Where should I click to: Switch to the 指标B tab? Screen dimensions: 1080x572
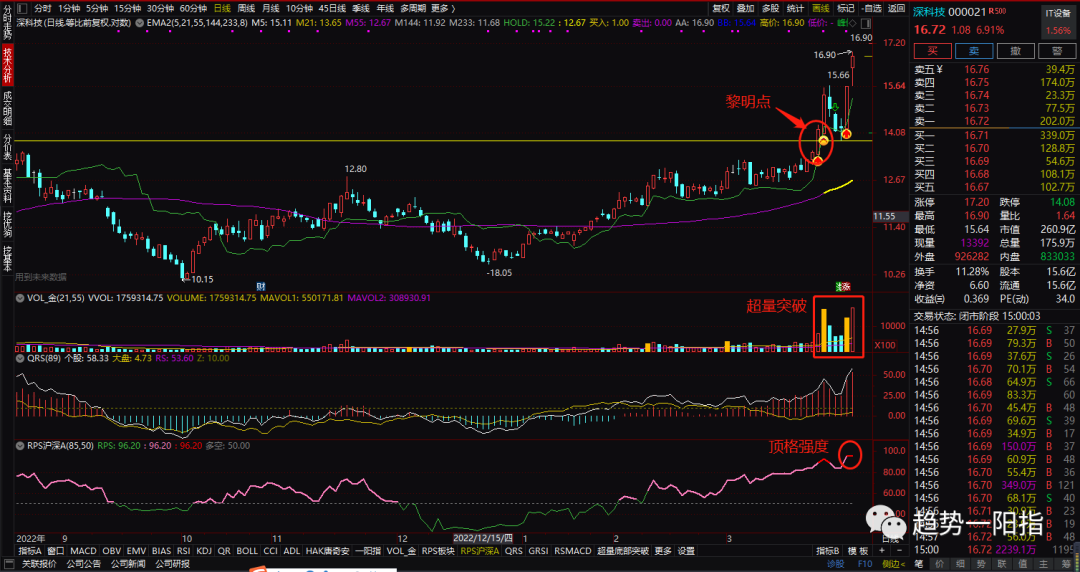828,551
